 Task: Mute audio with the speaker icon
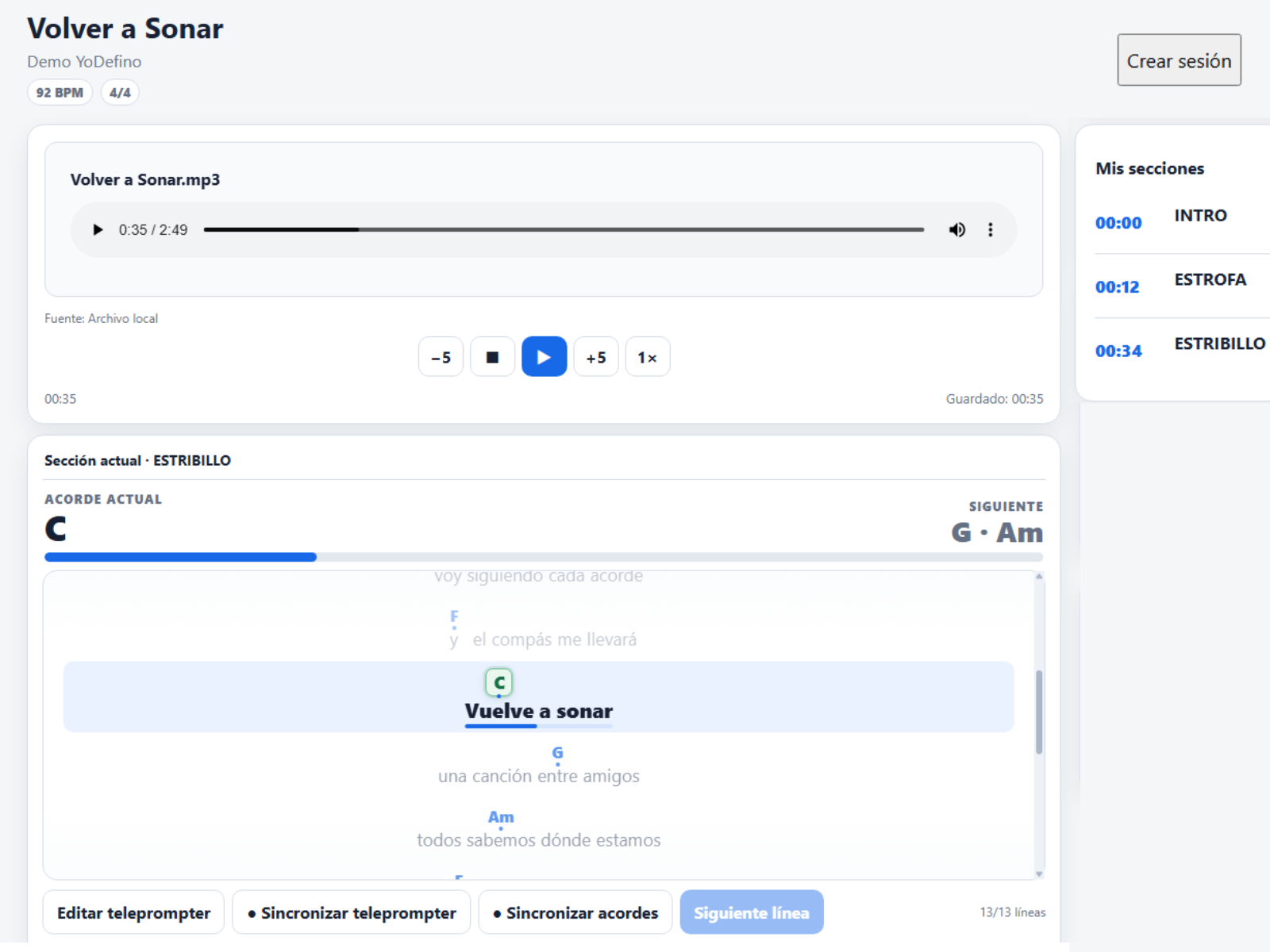point(957,230)
